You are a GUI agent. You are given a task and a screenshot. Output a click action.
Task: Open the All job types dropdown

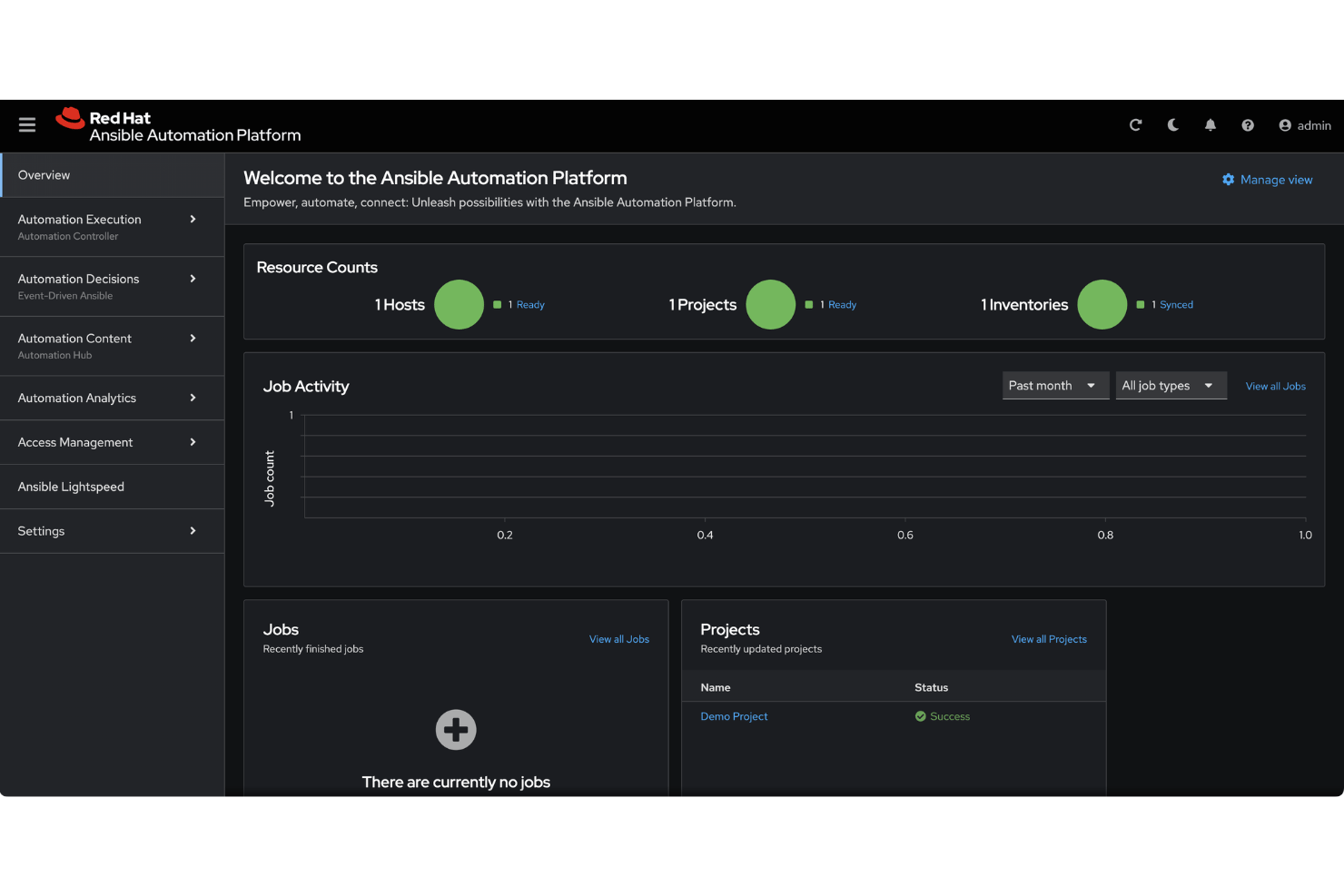1171,386
